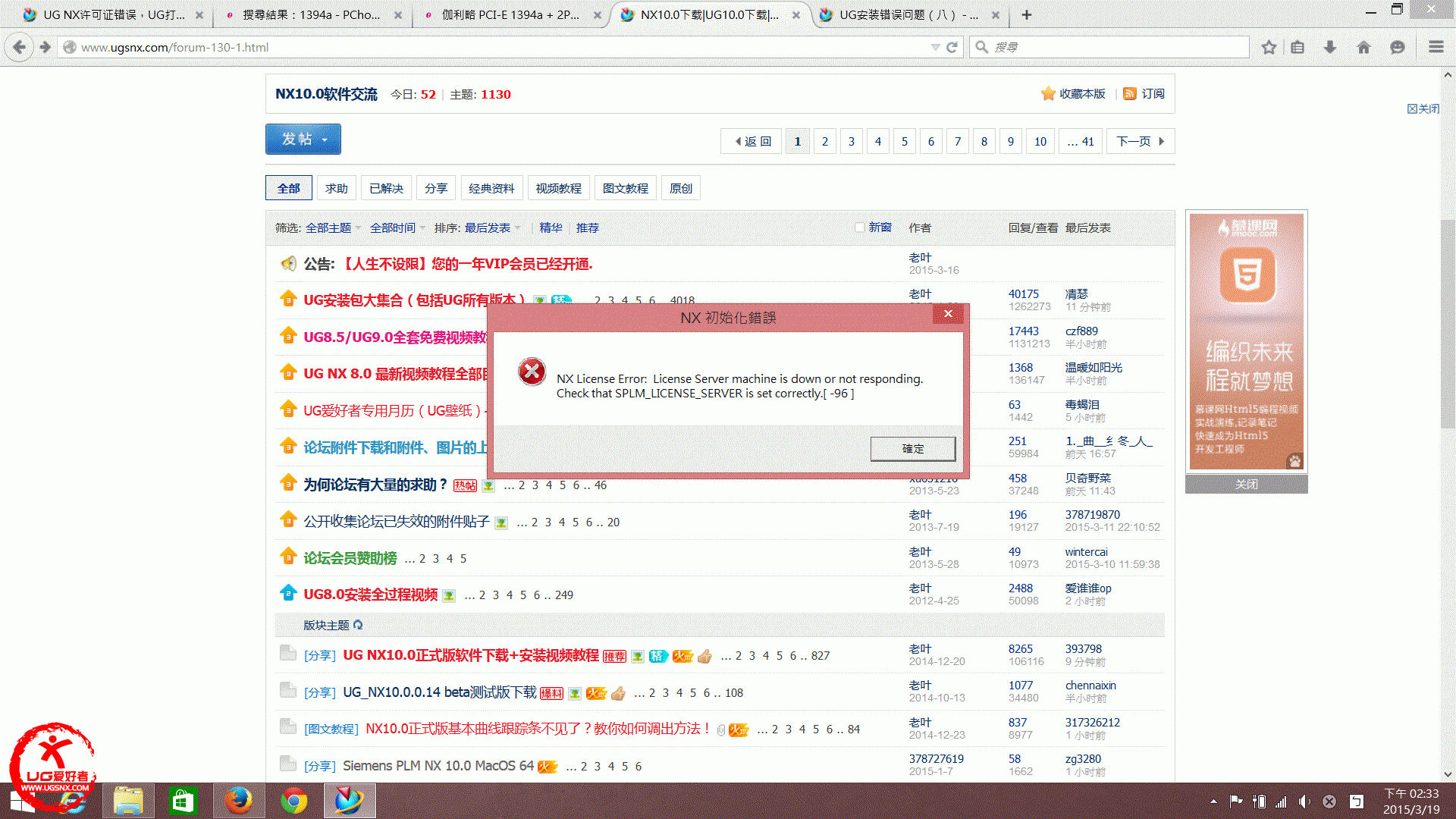Select the 求助 category filter

[x=337, y=188]
